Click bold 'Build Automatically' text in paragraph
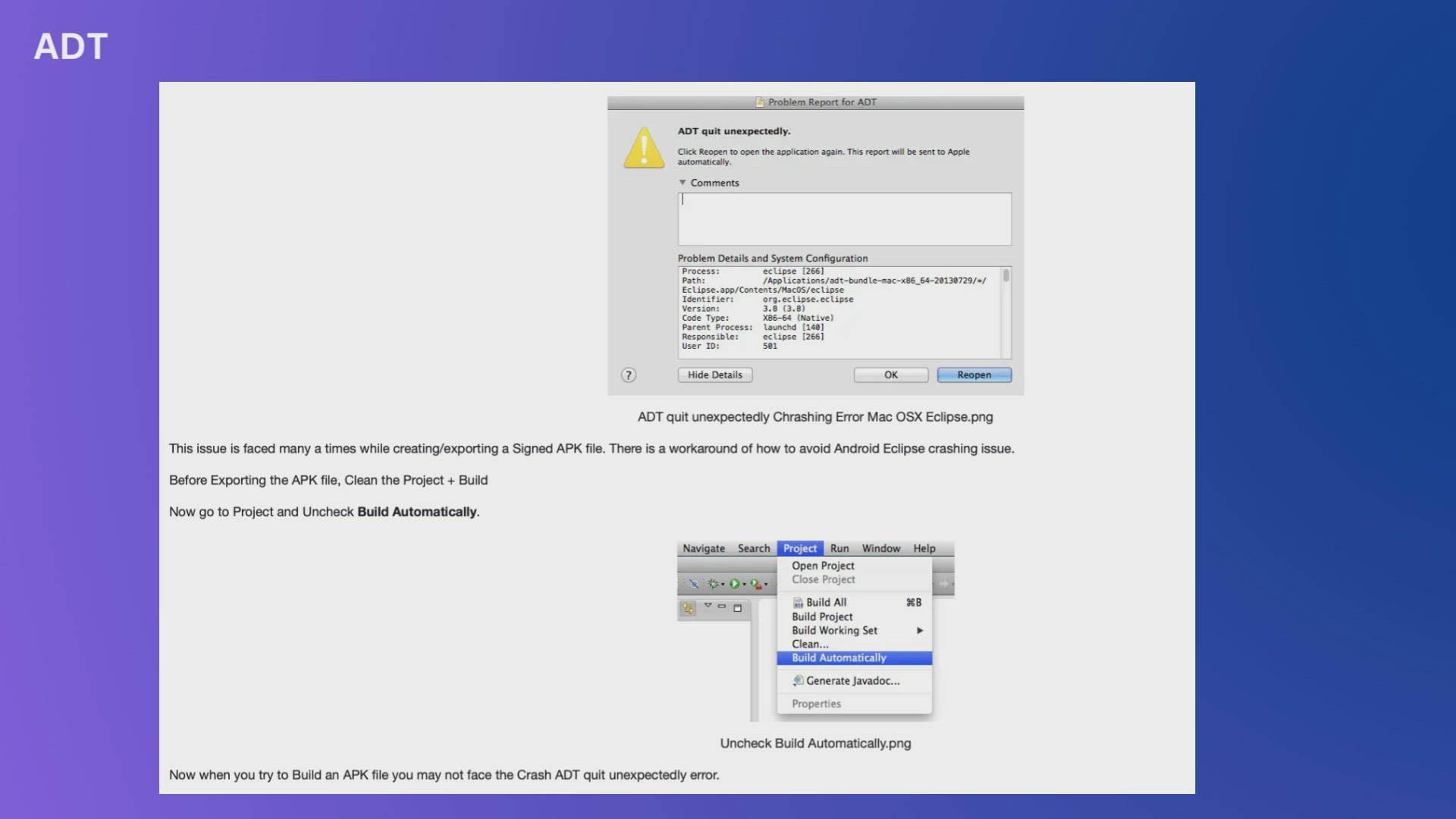The width and height of the screenshot is (1456, 819). [x=417, y=512]
